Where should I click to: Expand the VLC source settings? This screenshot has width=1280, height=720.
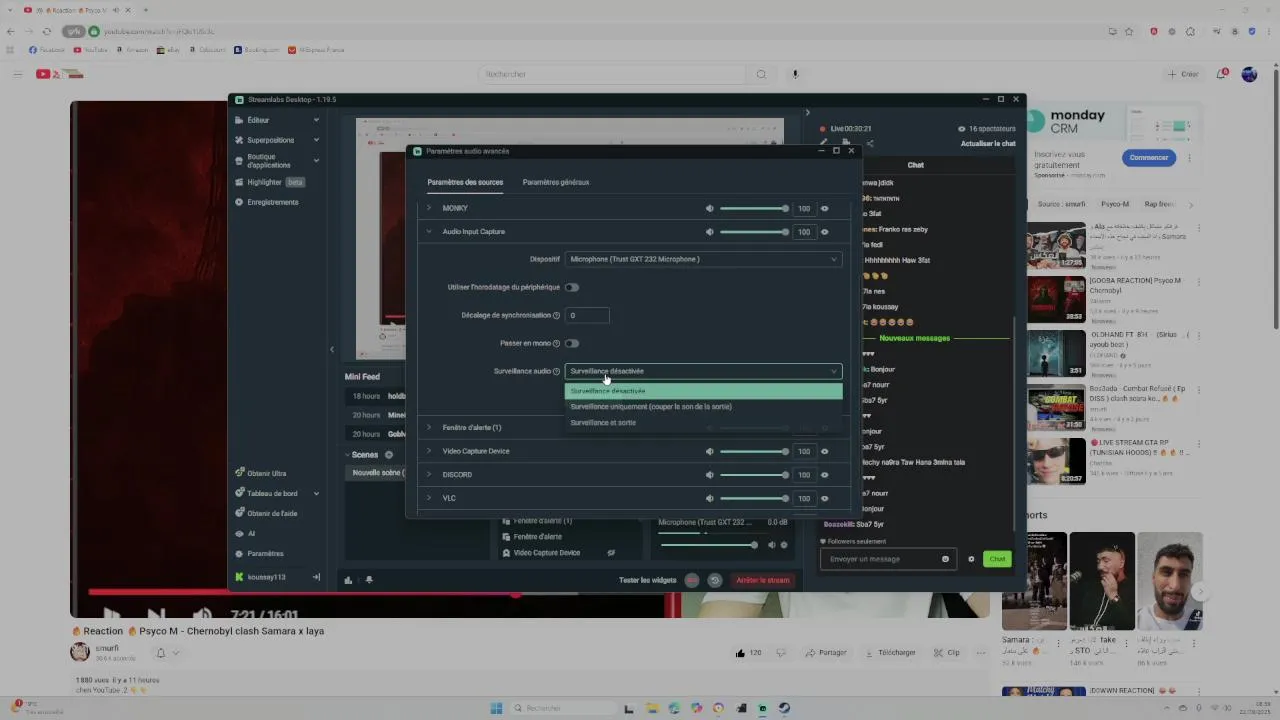coord(429,498)
